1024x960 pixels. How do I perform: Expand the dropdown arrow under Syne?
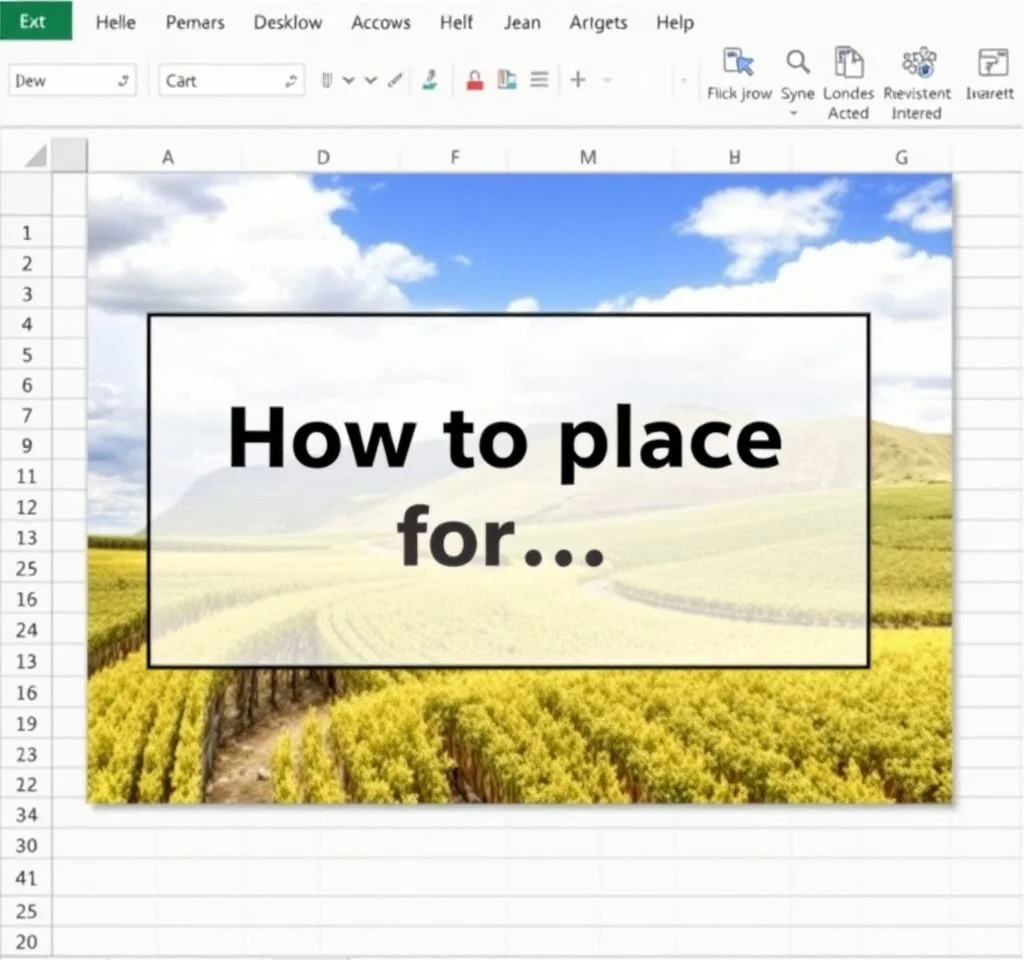[795, 114]
